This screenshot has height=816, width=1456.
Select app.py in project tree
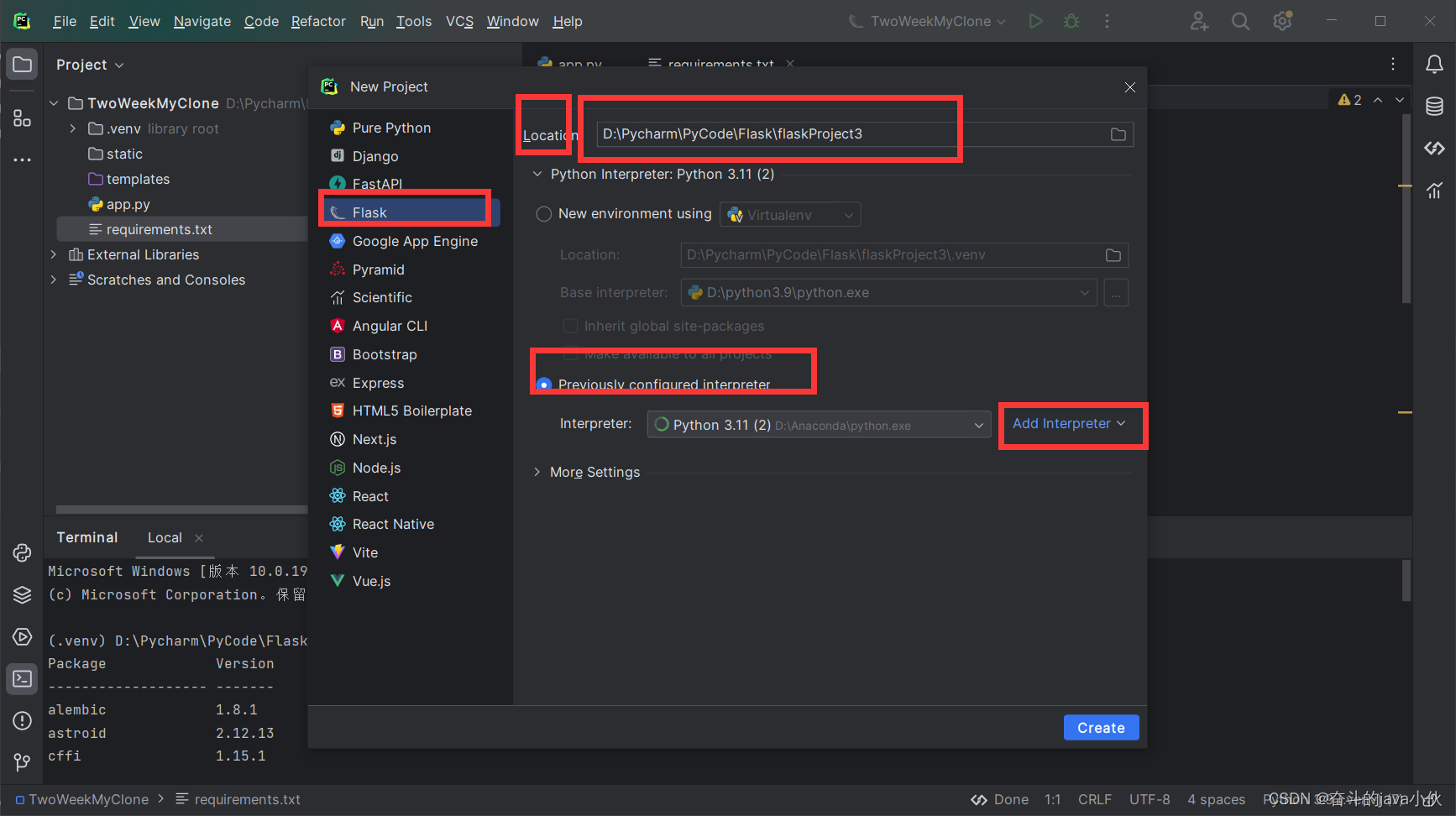(128, 204)
